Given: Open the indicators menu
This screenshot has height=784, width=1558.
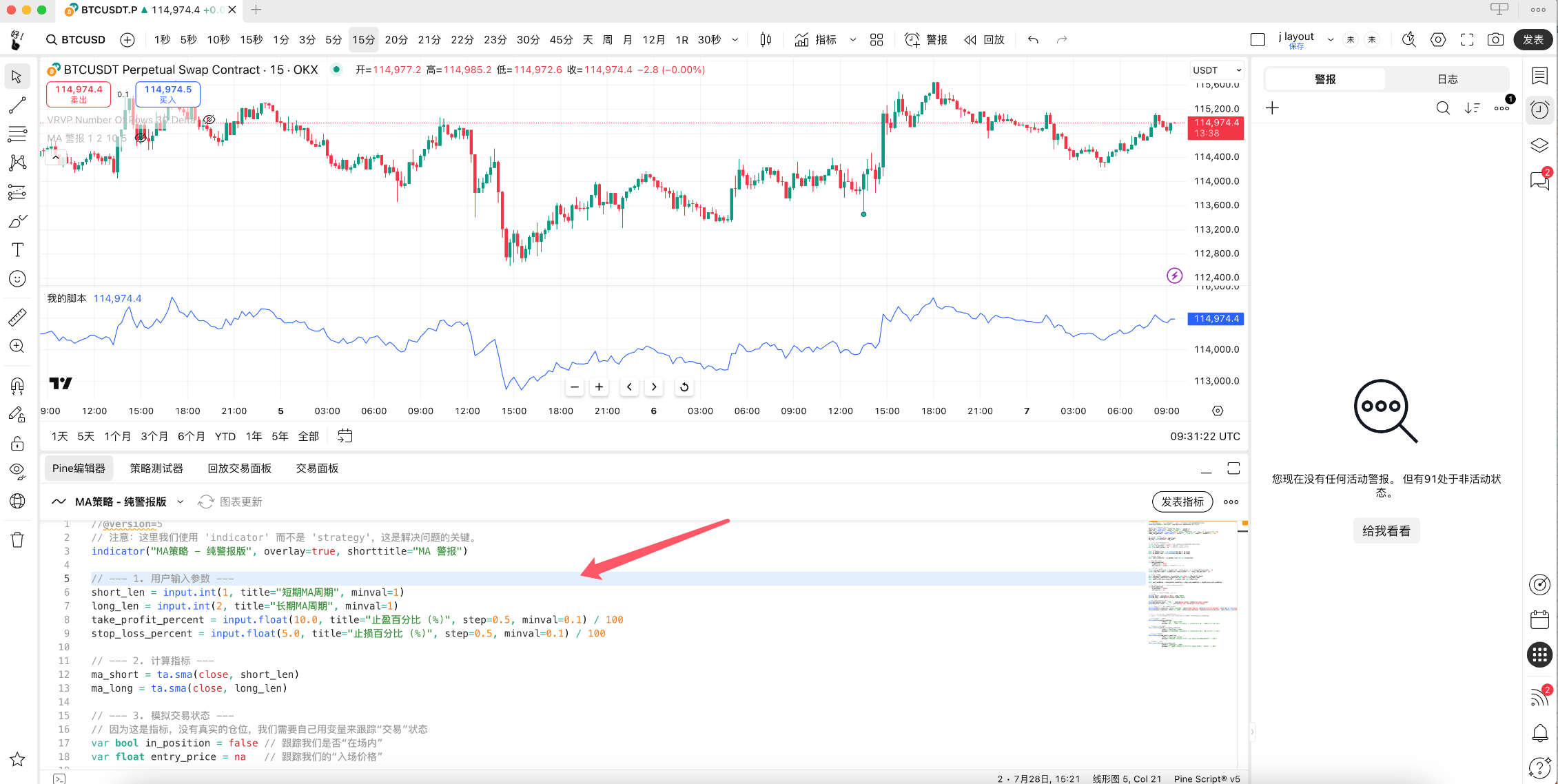Looking at the screenshot, I should coord(816,40).
